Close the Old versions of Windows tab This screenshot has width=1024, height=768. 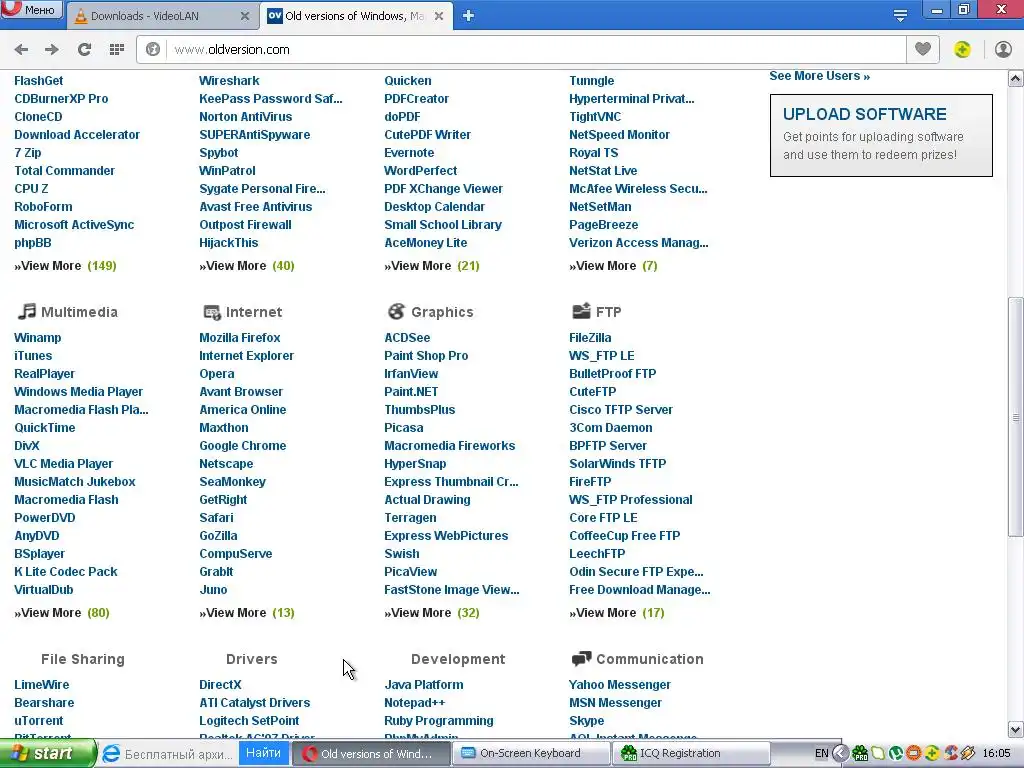click(x=439, y=16)
